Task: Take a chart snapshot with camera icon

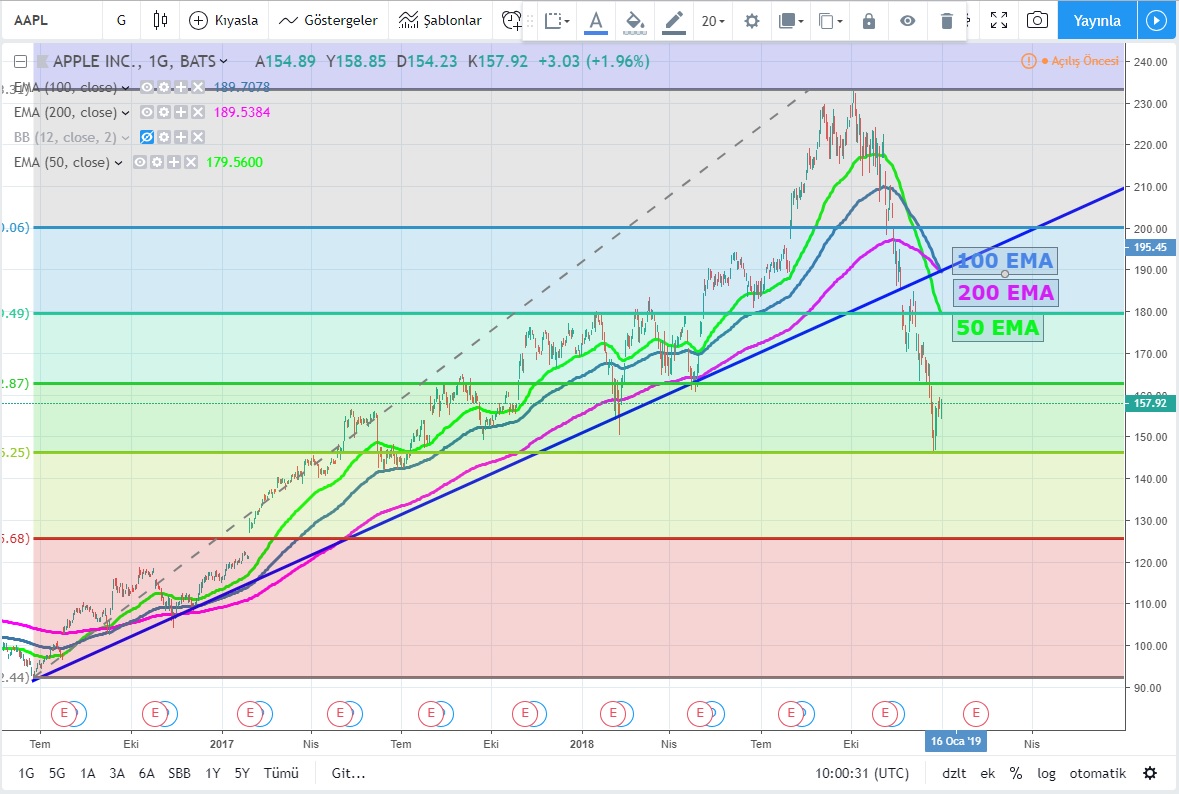Action: point(1038,20)
